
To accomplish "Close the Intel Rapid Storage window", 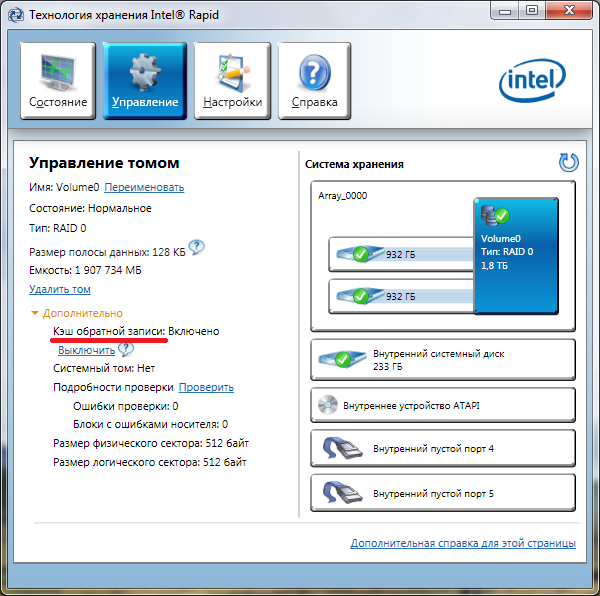I will 569,10.
